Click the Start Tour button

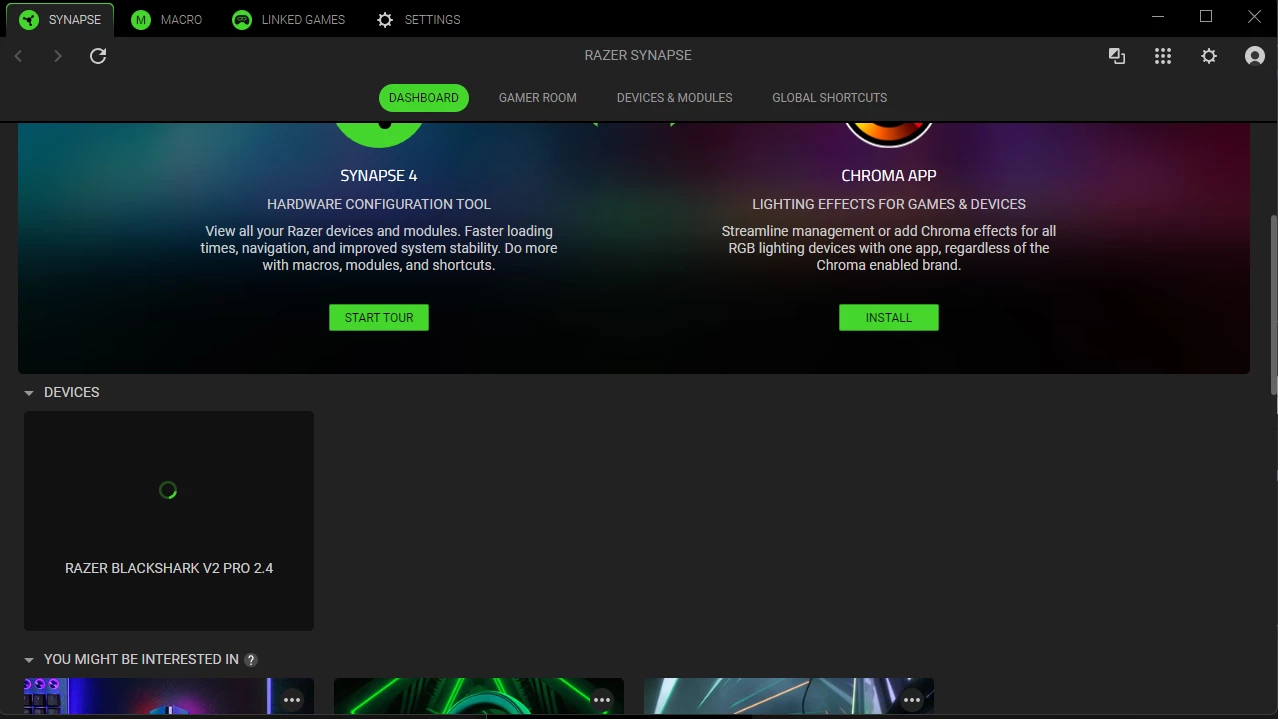coord(379,318)
